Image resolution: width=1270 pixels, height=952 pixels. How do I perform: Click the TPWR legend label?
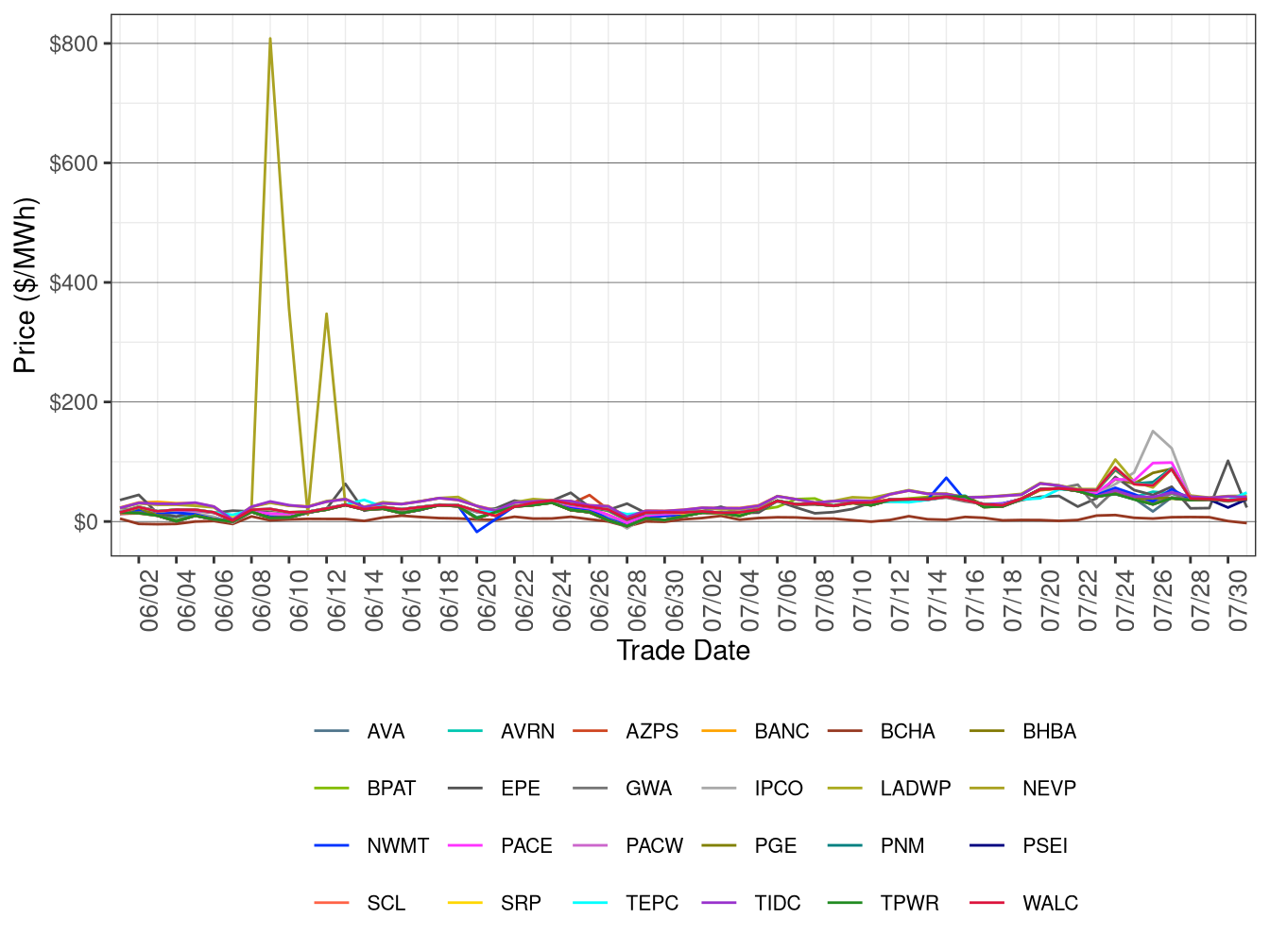tap(909, 904)
